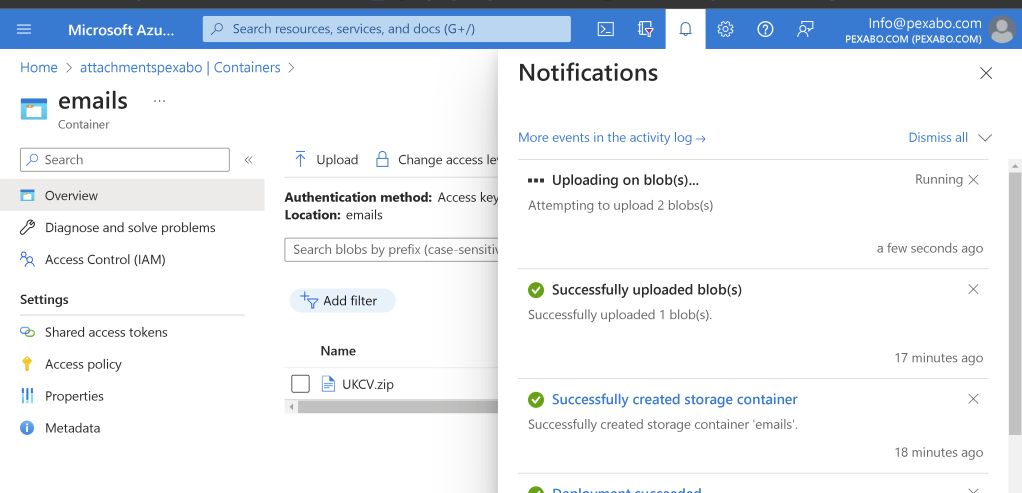This screenshot has width=1022, height=493.
Task: Click Dismiss all link
Action: (938, 138)
